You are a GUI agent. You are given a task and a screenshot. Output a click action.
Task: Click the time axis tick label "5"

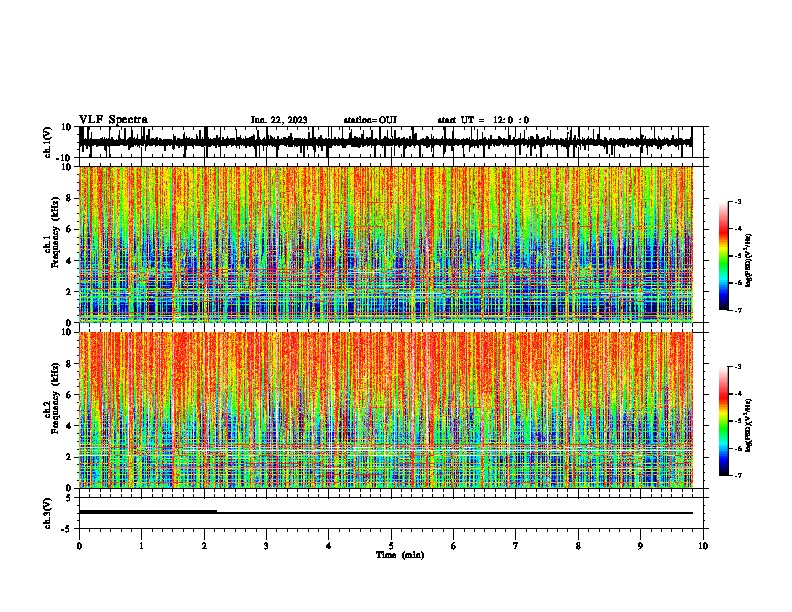click(391, 546)
